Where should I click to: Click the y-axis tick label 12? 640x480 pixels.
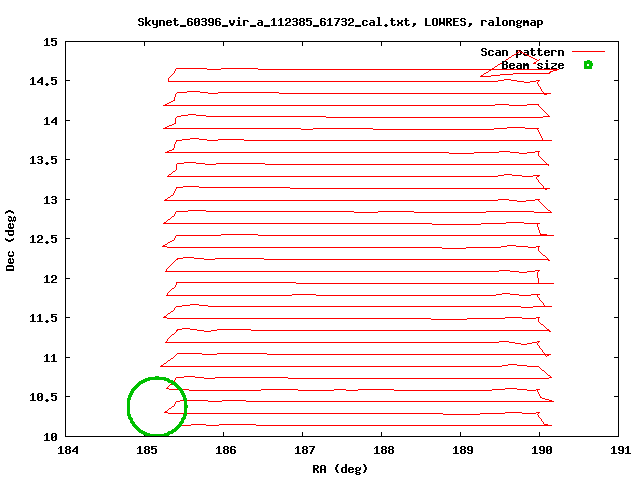(x=51, y=279)
